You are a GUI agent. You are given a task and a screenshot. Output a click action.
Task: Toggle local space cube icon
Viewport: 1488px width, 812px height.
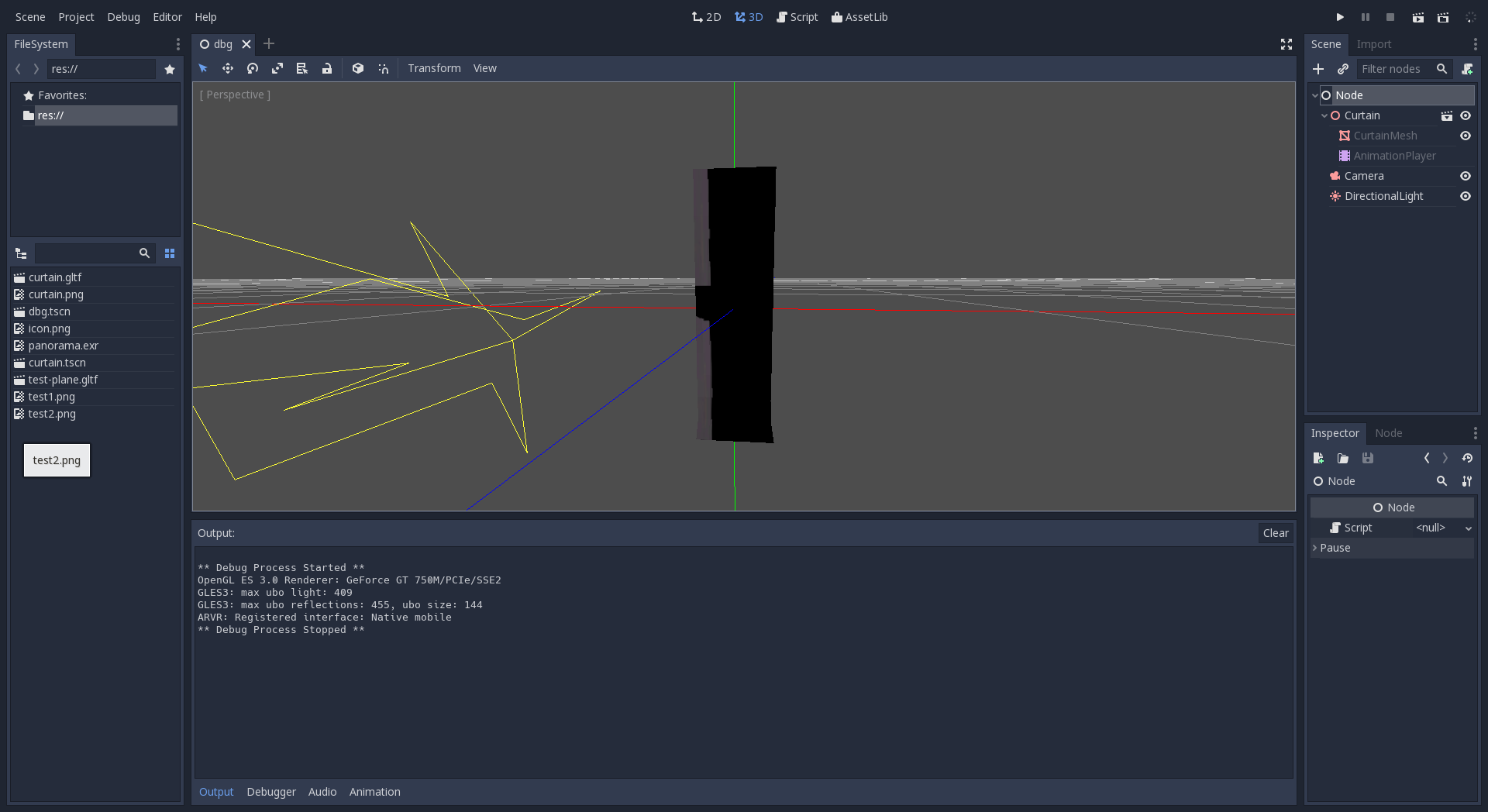(358, 68)
